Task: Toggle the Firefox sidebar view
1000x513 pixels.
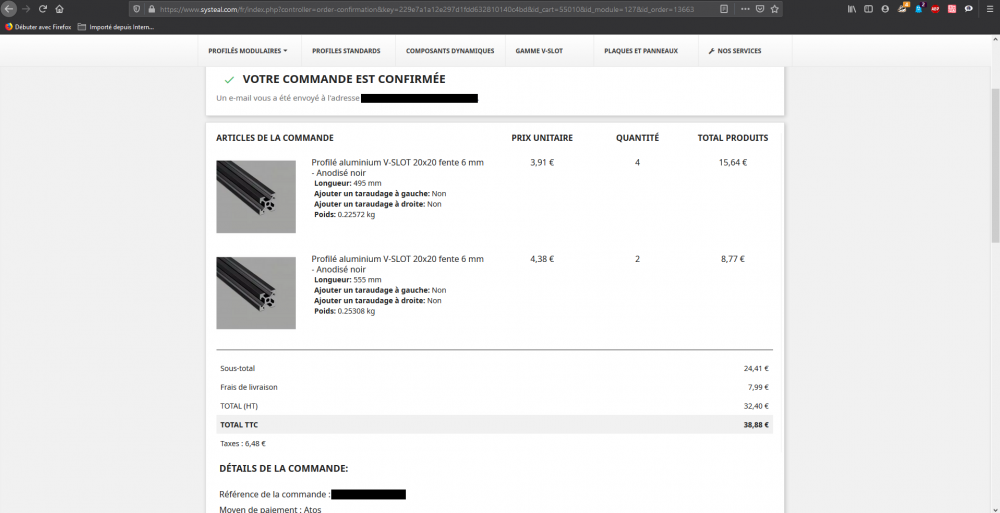Action: (868, 9)
